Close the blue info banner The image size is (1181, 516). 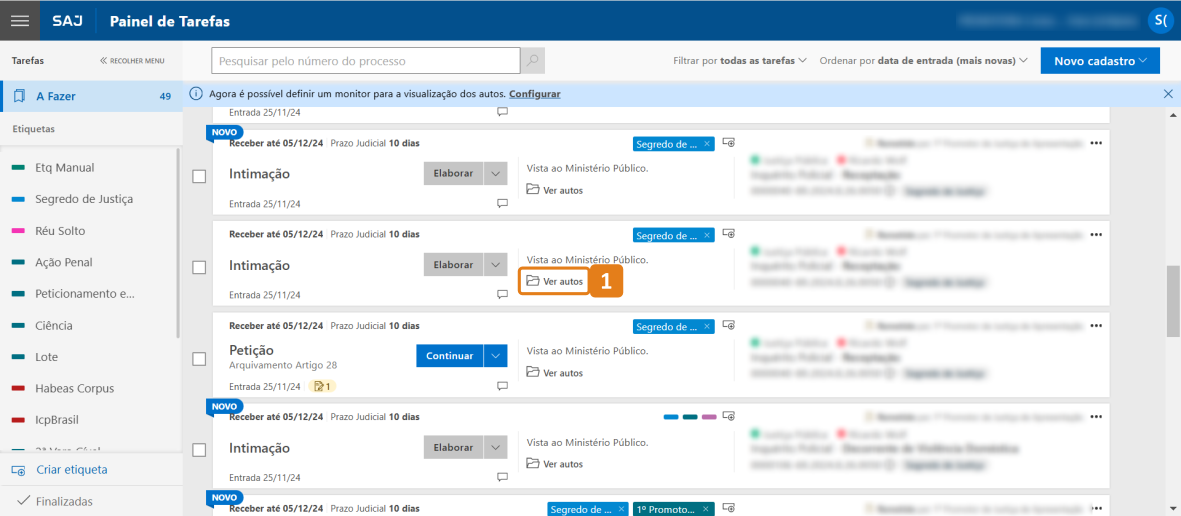tap(1167, 94)
